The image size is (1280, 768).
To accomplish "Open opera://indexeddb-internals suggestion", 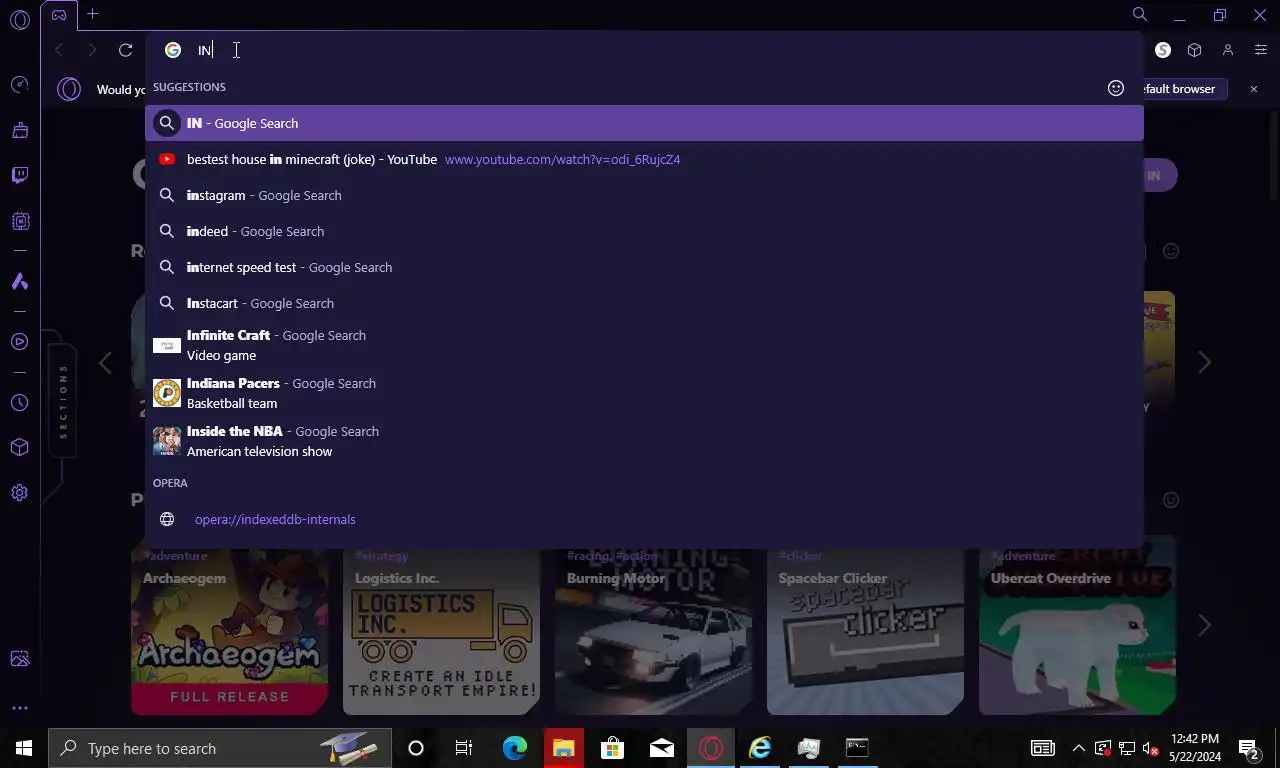I will tap(644, 519).
